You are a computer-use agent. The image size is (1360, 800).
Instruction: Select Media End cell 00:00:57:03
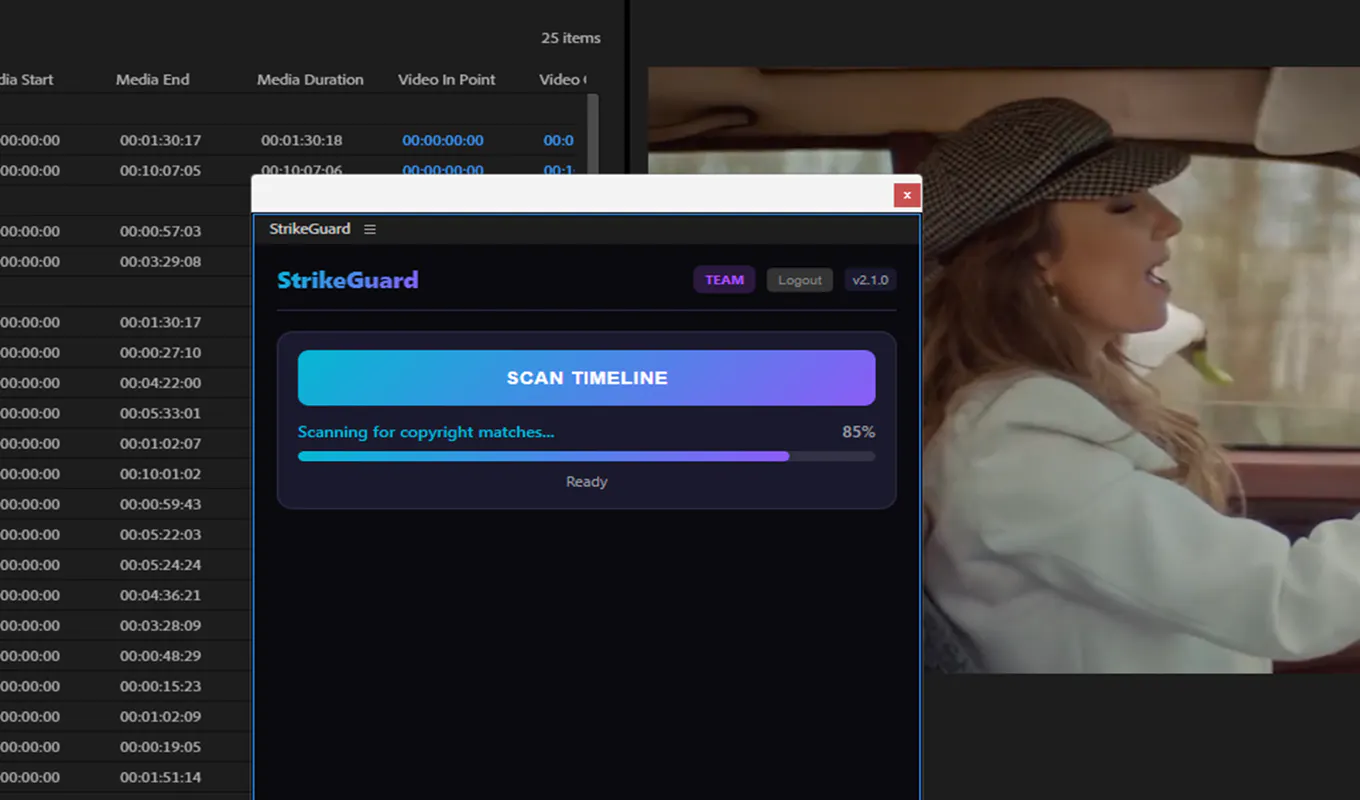tap(160, 231)
